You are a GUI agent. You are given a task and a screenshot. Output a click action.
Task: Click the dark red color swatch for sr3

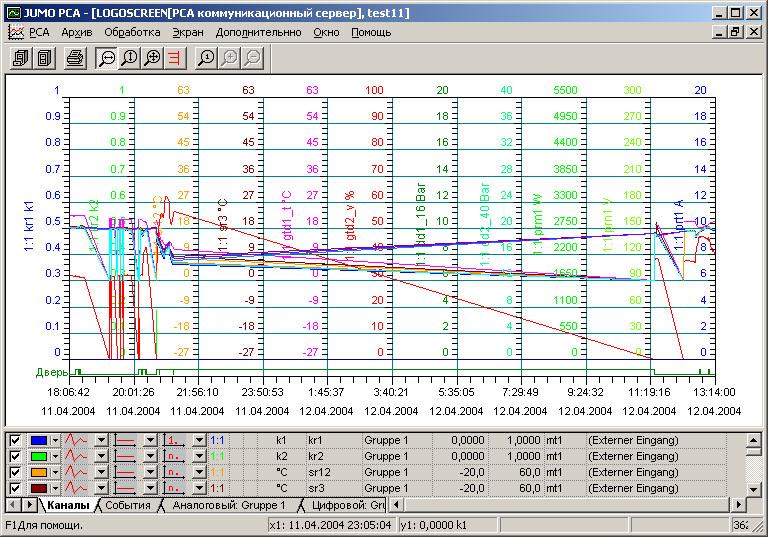pyautogui.click(x=39, y=488)
